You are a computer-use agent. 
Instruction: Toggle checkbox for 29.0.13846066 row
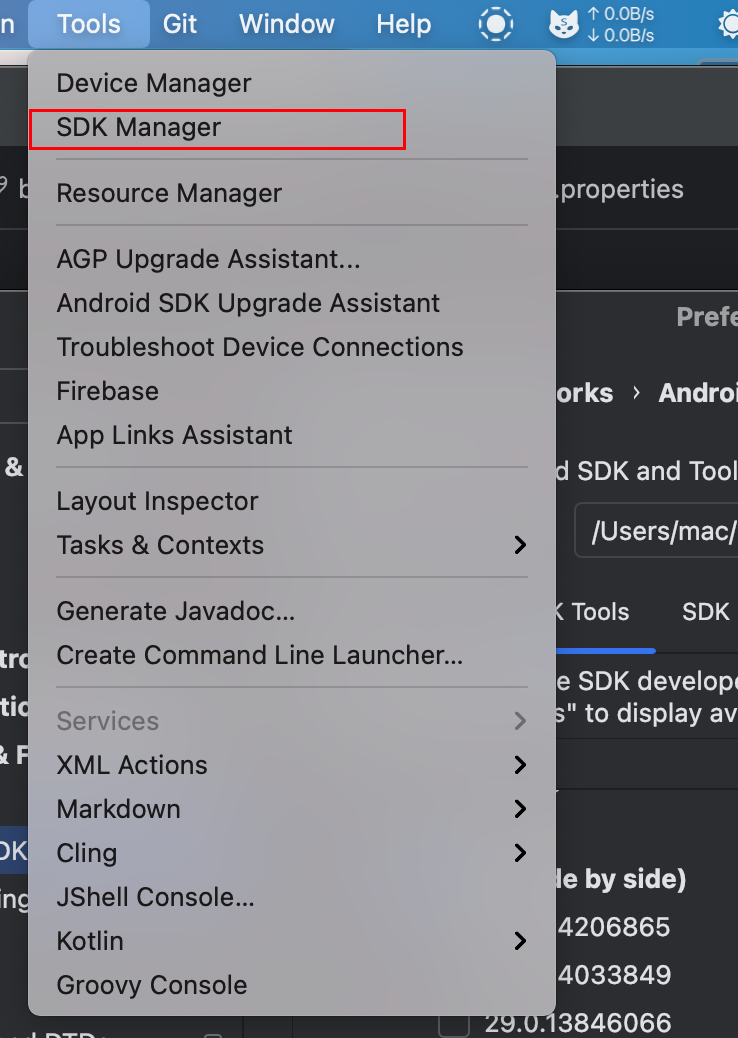click(x=454, y=1023)
